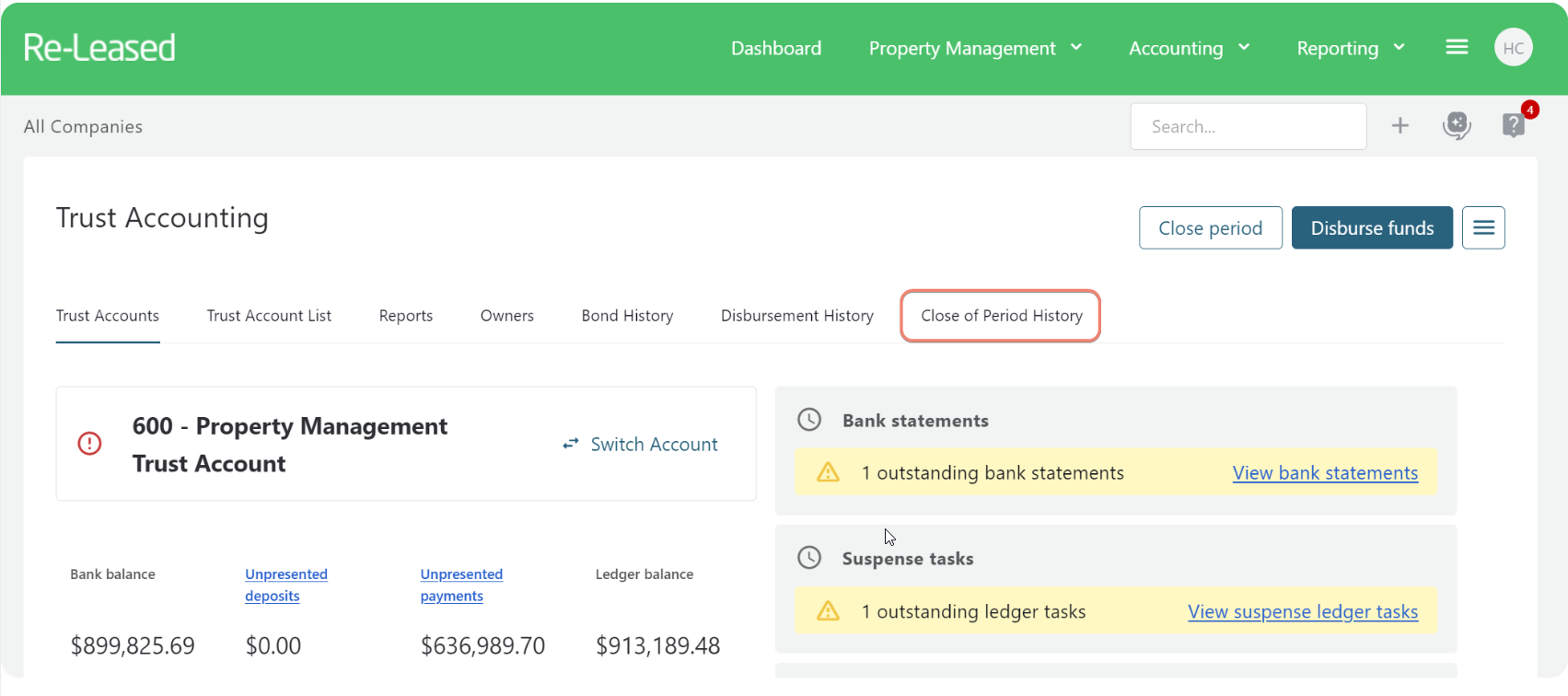The image size is (1568, 696).
Task: Click the Re-Leased logo
Action: (x=99, y=48)
